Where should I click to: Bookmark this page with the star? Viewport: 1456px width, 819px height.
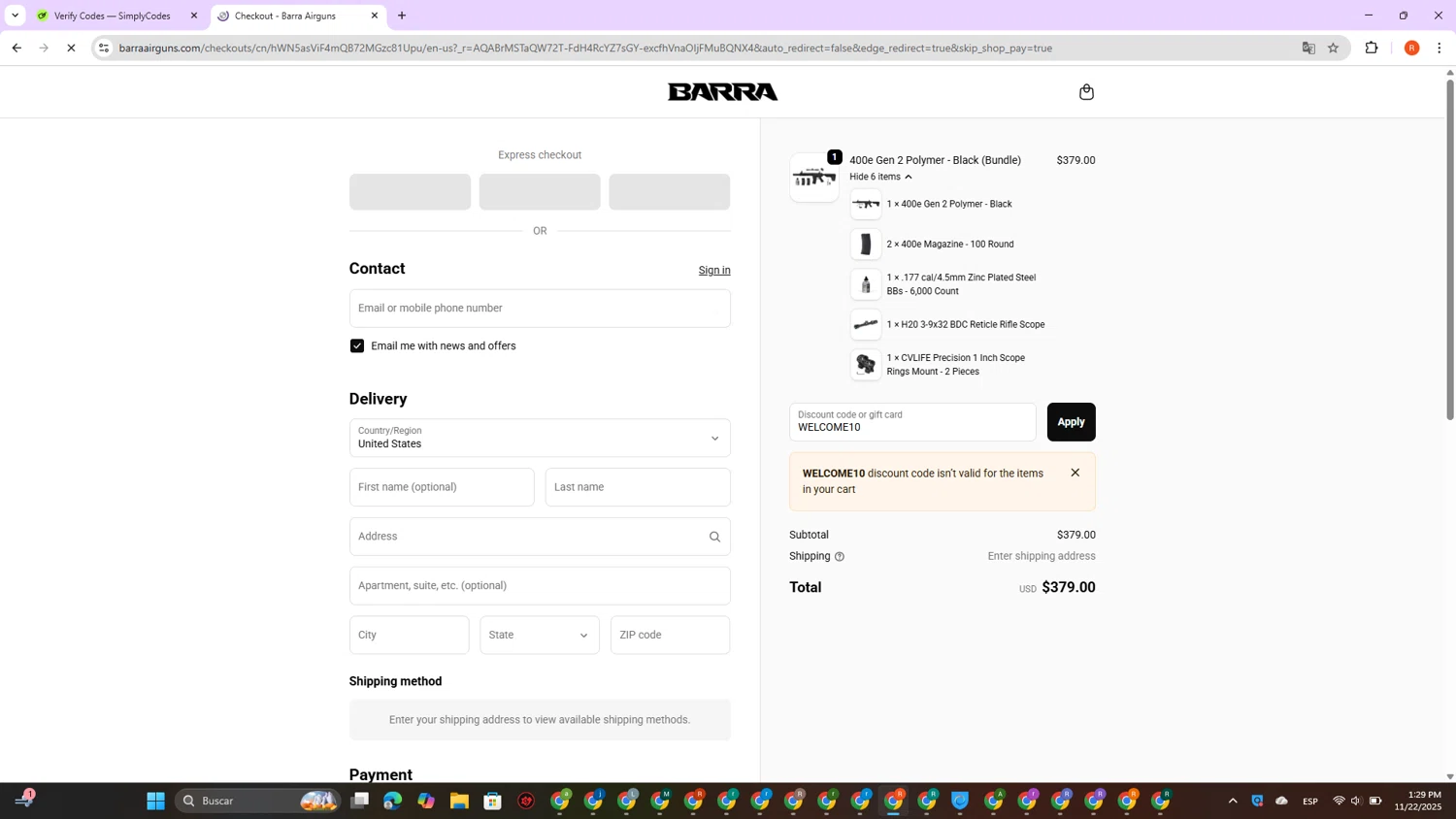coord(1333,48)
